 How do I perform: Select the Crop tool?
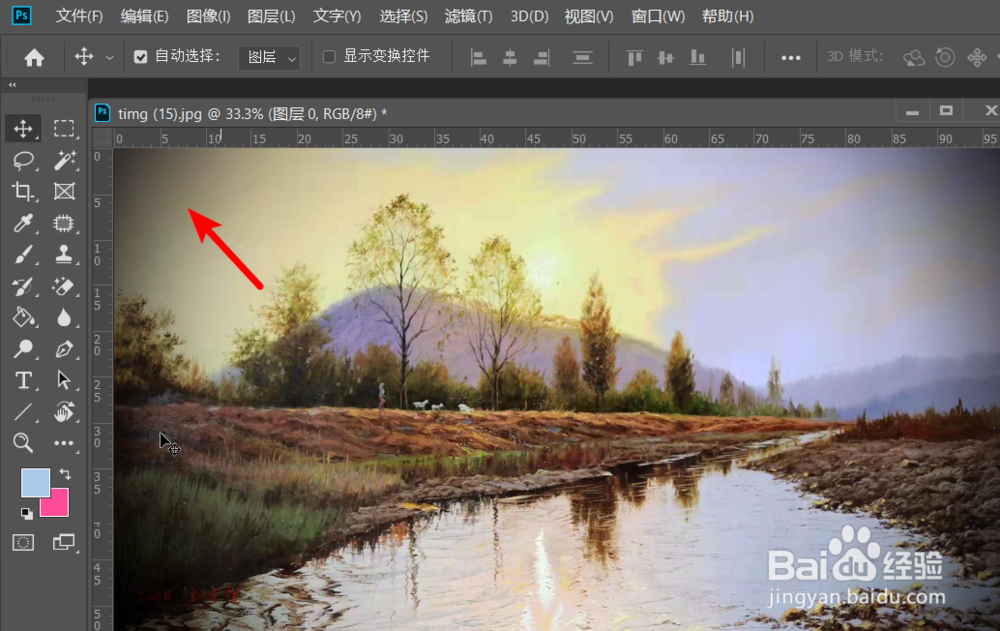(x=24, y=191)
